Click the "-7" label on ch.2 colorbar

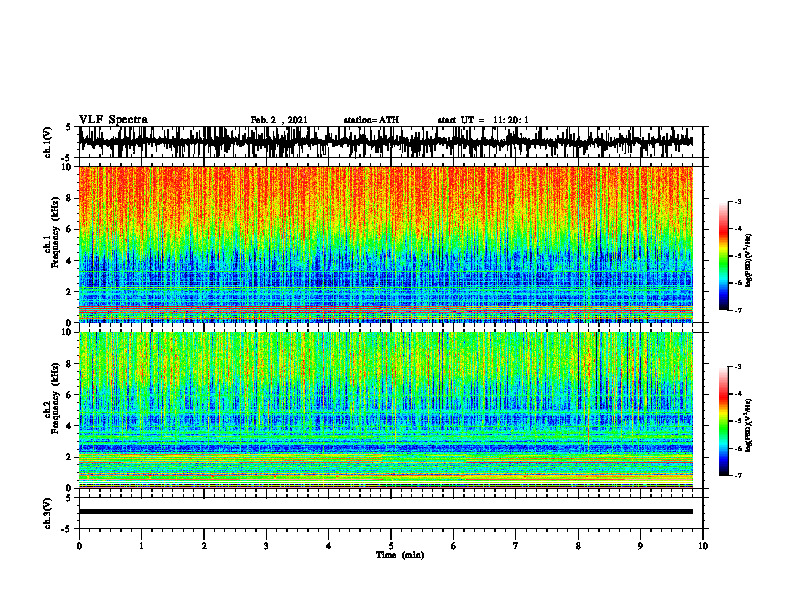pos(737,475)
